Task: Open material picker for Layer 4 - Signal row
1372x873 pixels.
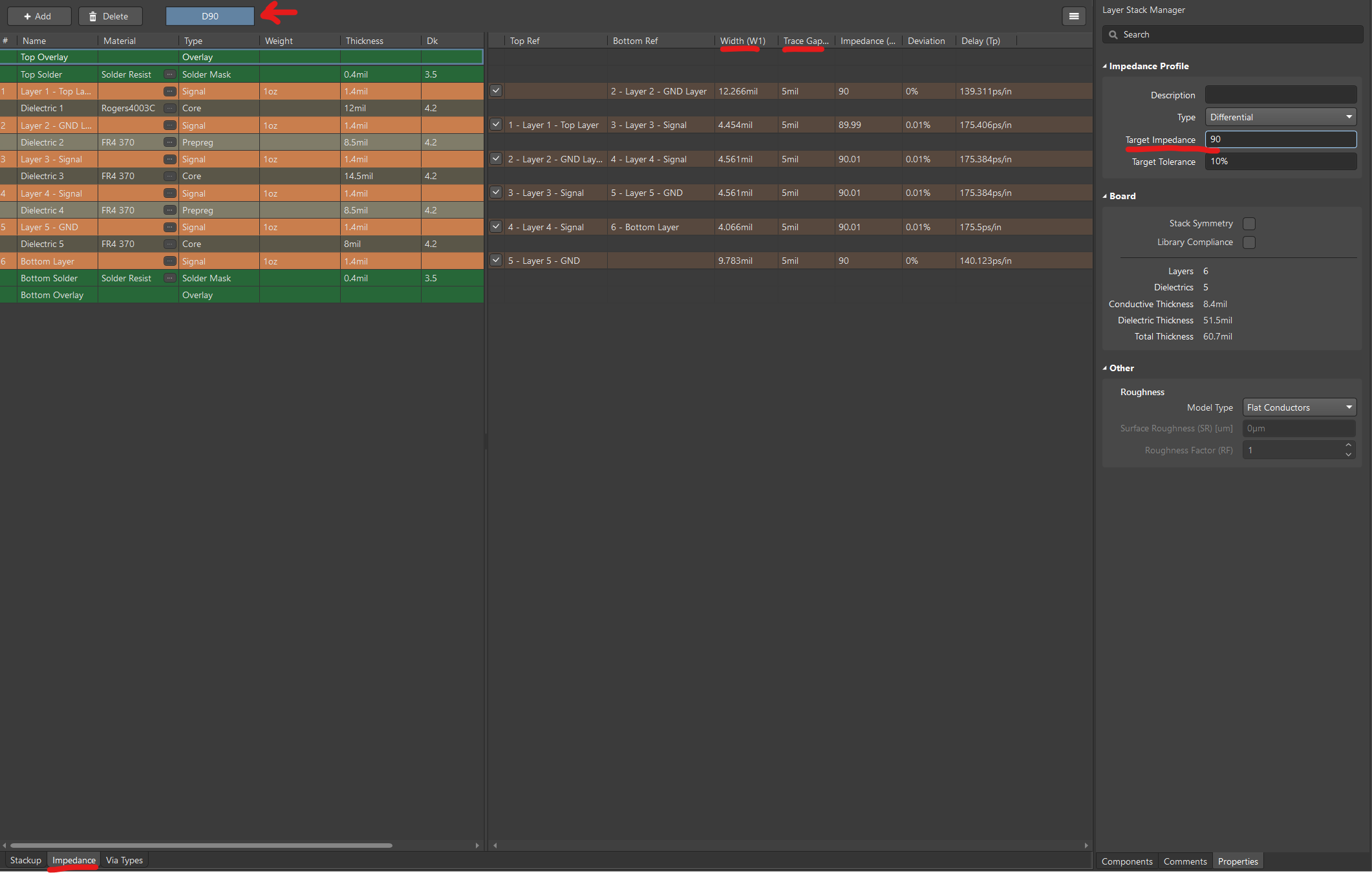Action: (170, 193)
